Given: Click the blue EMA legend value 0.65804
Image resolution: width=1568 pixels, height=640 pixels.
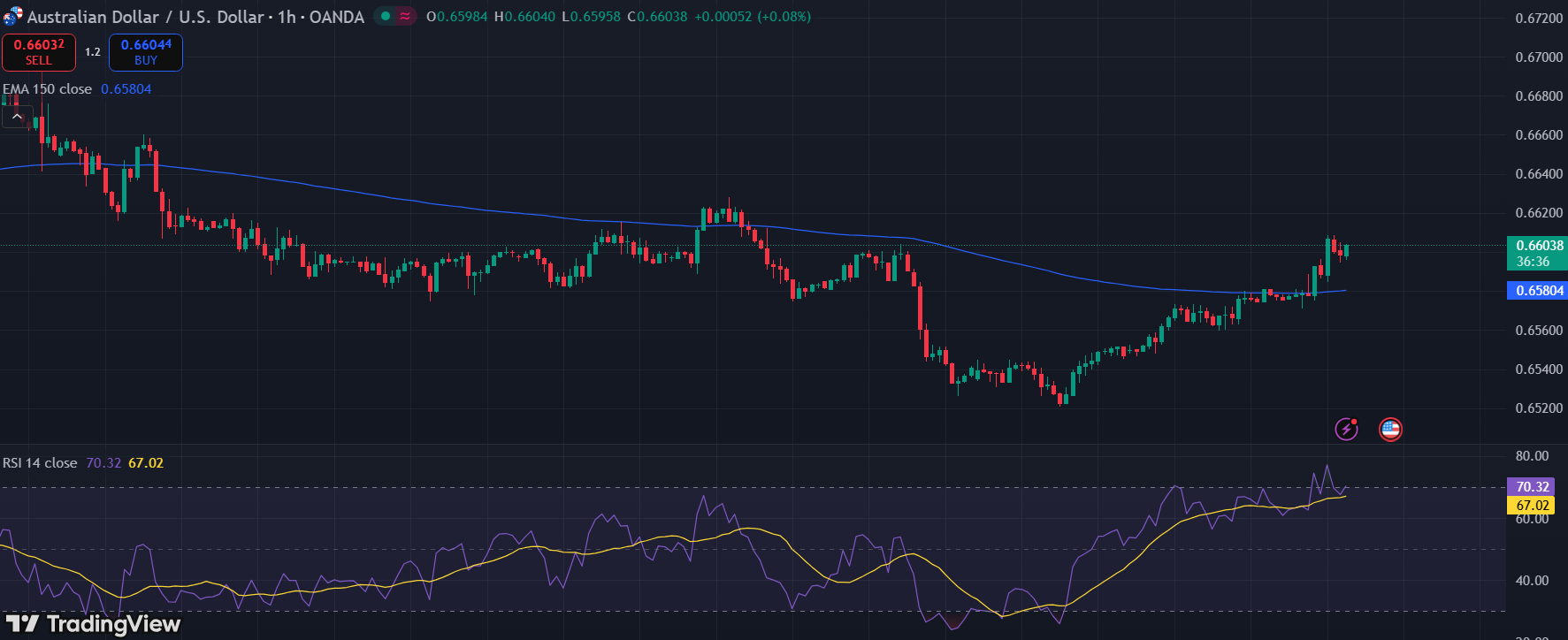Looking at the screenshot, I should point(126,89).
